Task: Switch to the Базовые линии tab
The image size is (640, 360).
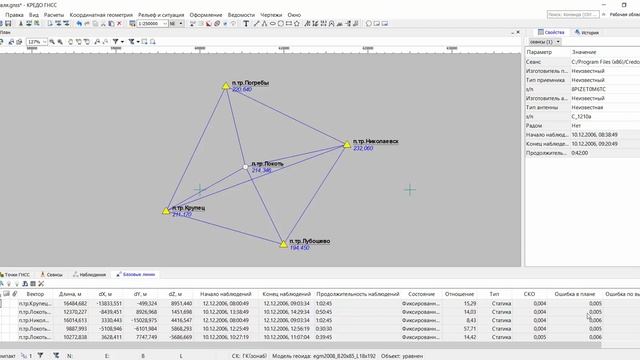Action: pos(136,275)
